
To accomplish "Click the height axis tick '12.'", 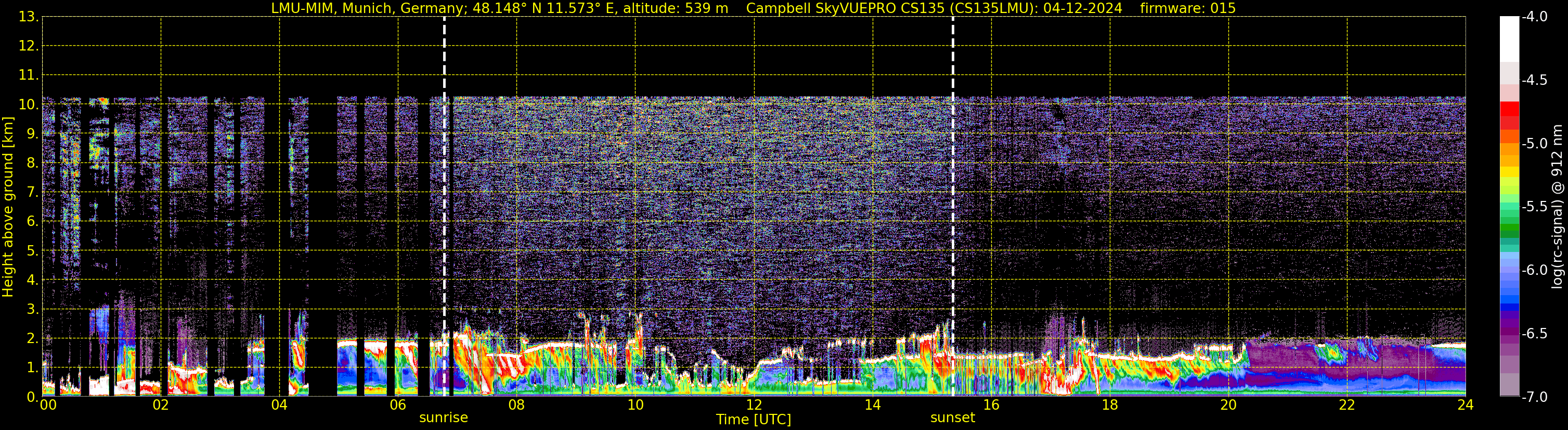I will pyautogui.click(x=29, y=46).
